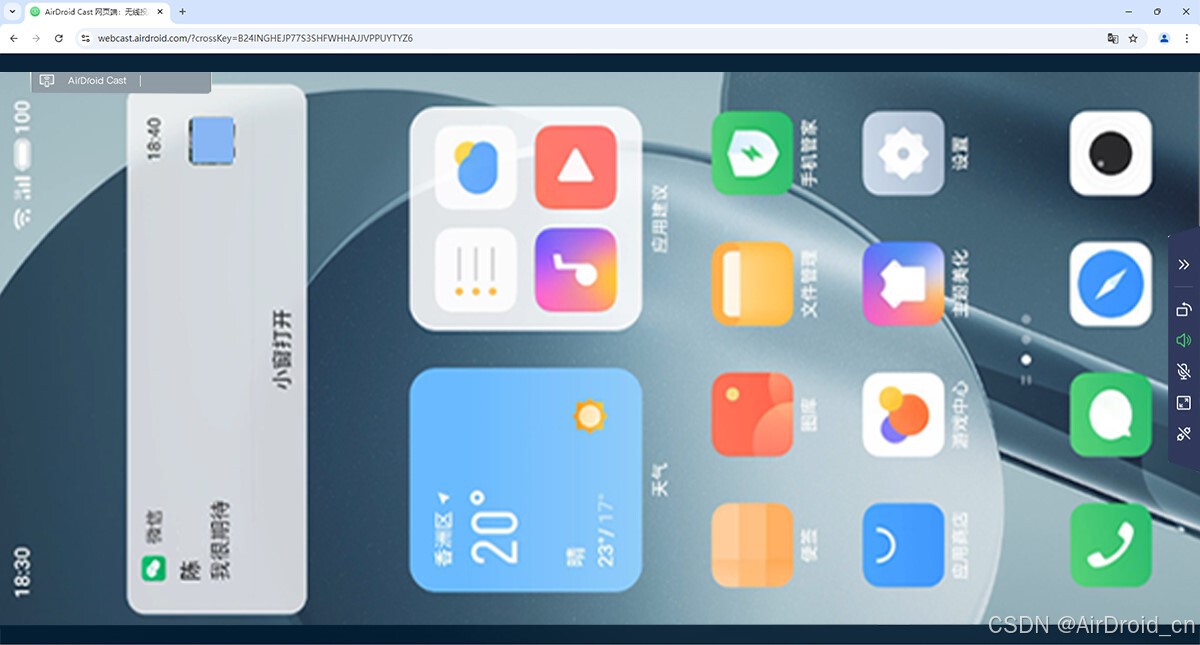
Task: Enter fullscreen from the cast sidebar
Action: point(1184,403)
